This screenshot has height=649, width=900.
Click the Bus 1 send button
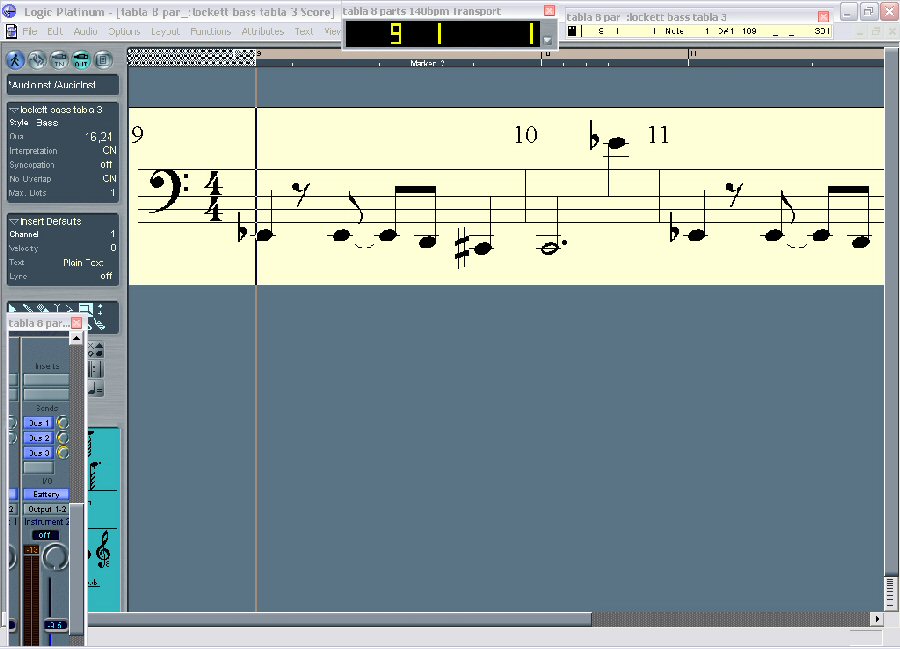38,423
